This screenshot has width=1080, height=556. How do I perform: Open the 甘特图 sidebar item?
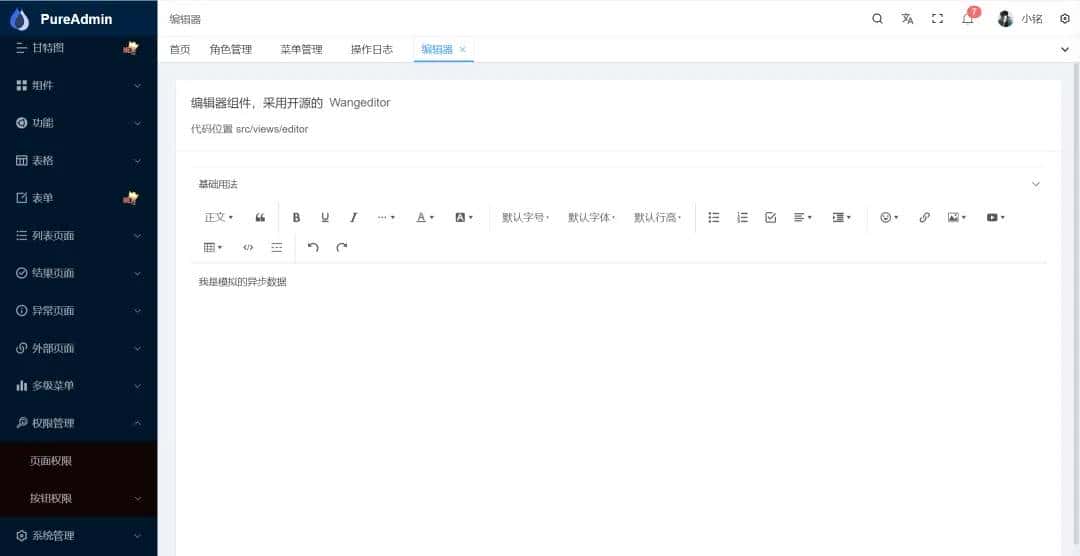coord(79,48)
